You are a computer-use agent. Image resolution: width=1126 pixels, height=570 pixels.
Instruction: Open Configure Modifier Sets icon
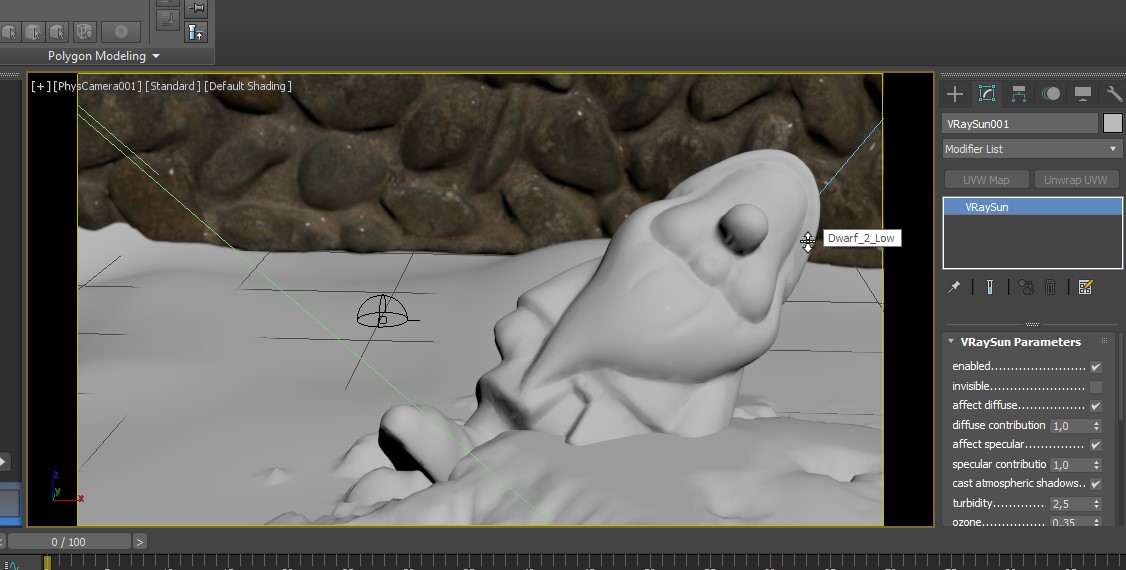click(1086, 287)
